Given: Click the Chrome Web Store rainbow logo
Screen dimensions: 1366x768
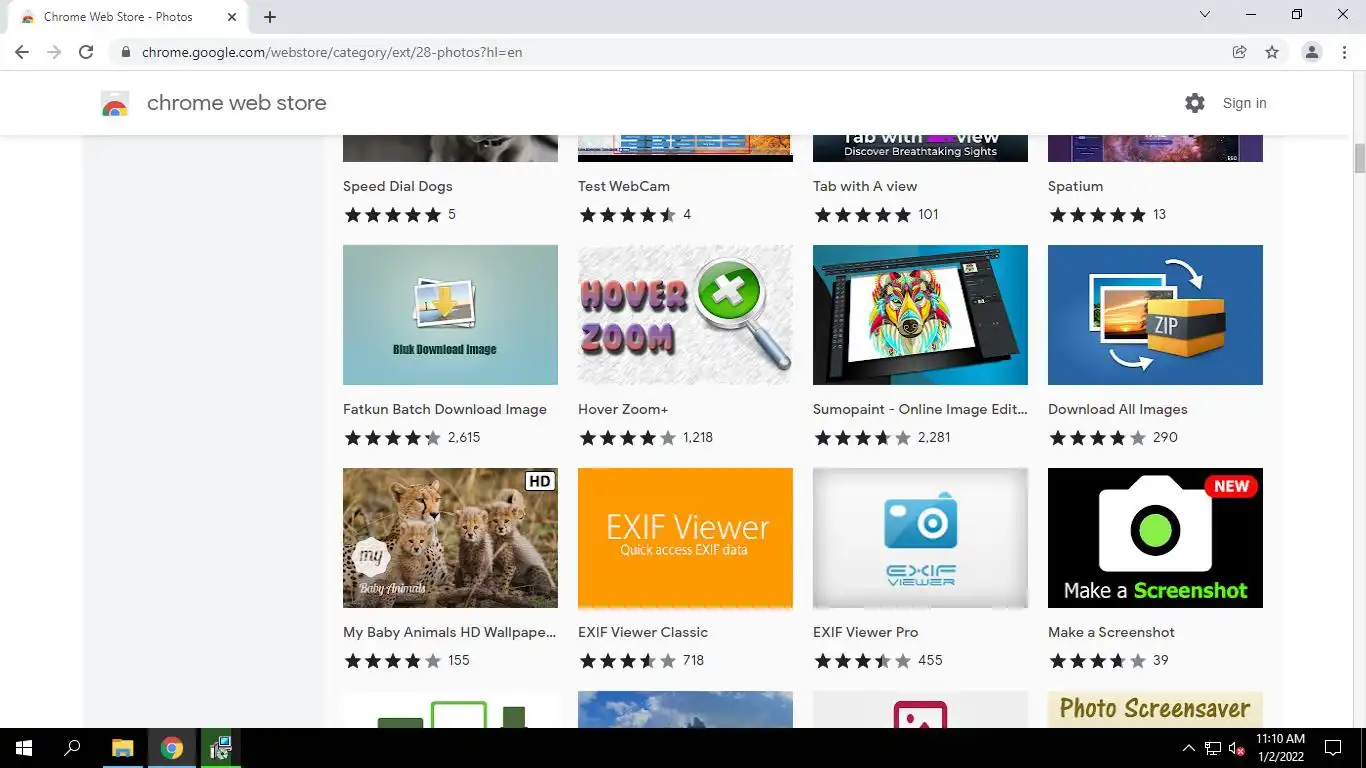Looking at the screenshot, I should coord(115,103).
